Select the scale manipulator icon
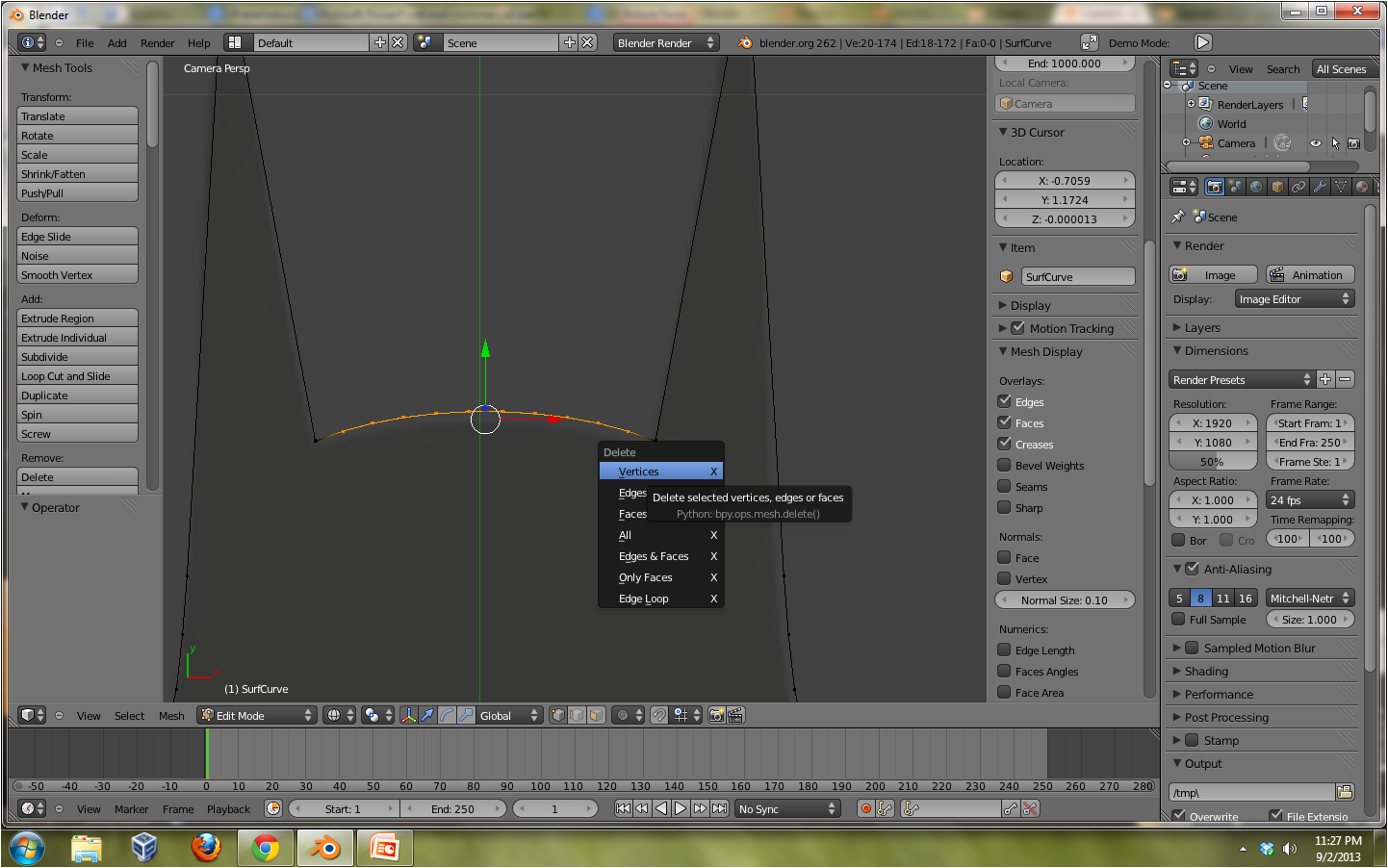Image resolution: width=1388 pixels, height=868 pixels. [x=466, y=715]
